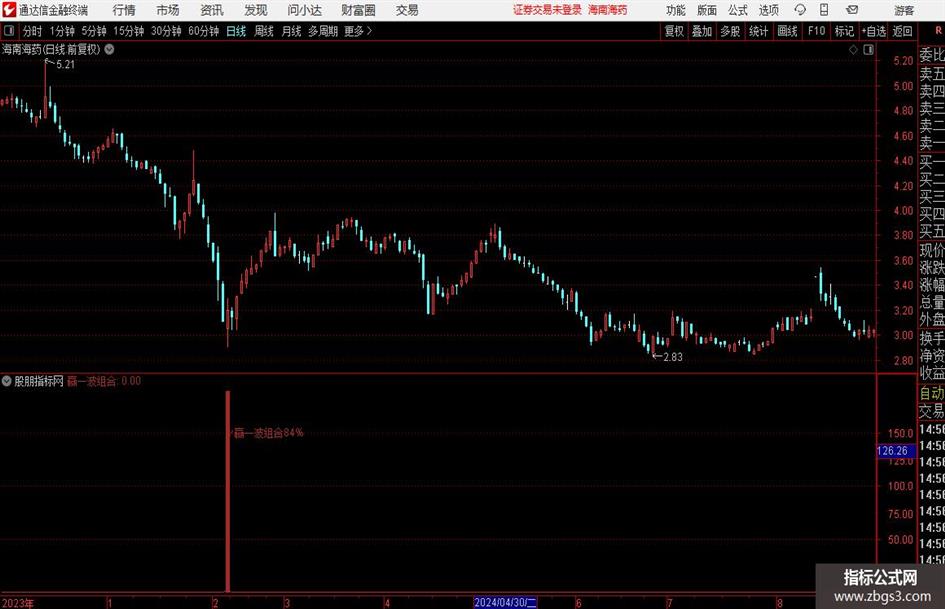Image resolution: width=945 pixels, height=609 pixels.
Task: Expand the 股朋指标网 indicator dropdown
Action: (7, 381)
